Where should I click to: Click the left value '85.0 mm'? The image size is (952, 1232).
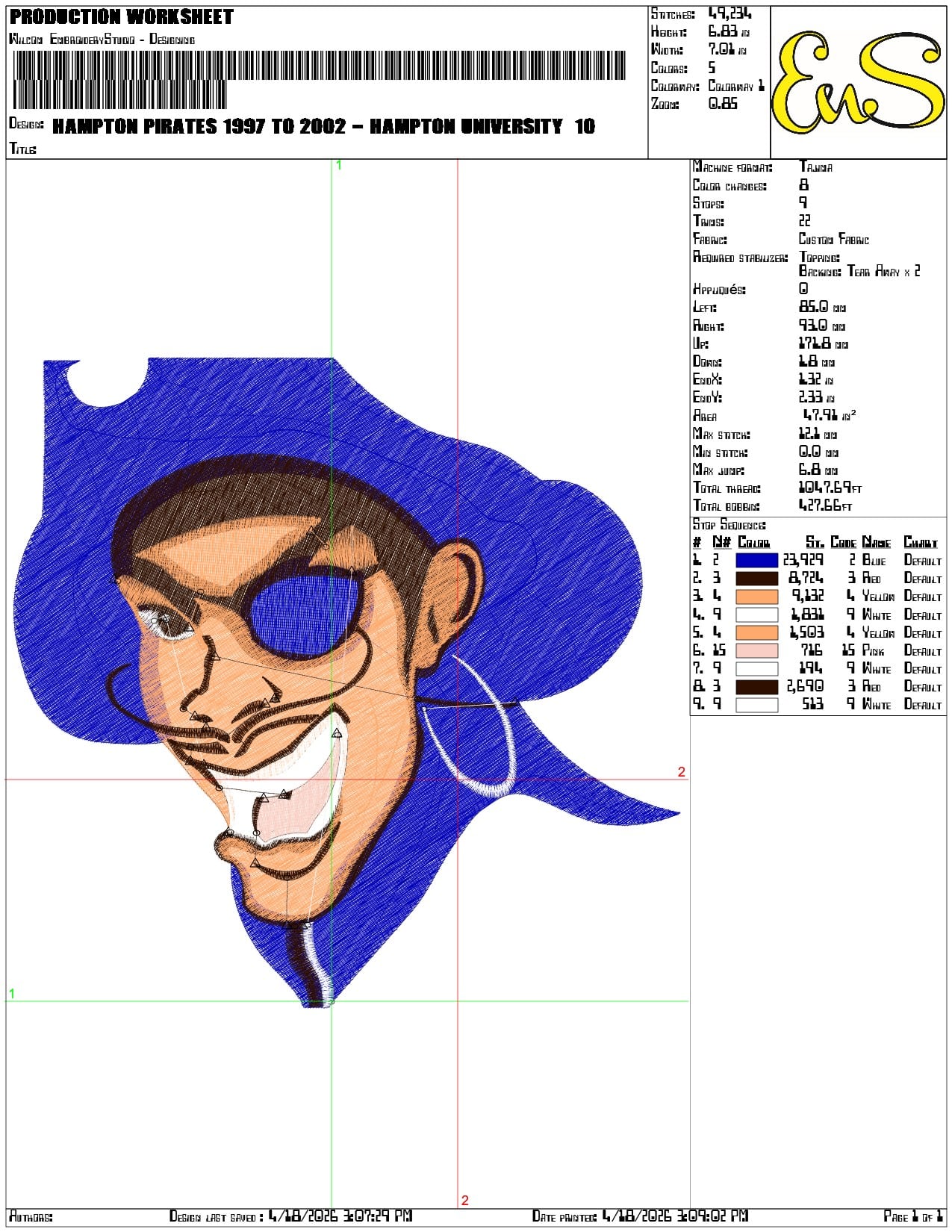tap(822, 307)
